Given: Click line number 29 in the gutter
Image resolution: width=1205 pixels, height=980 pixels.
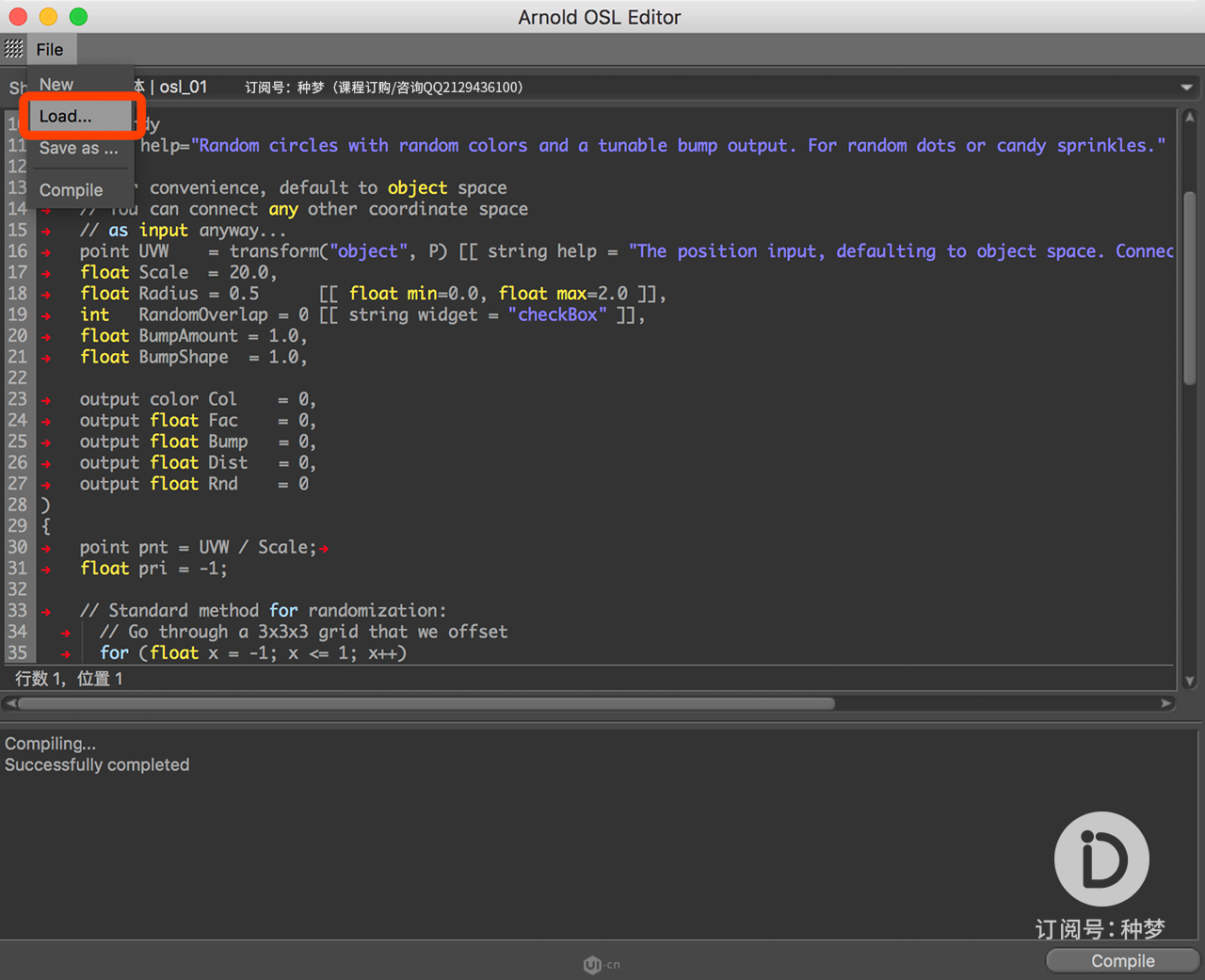Looking at the screenshot, I should pyautogui.click(x=18, y=526).
